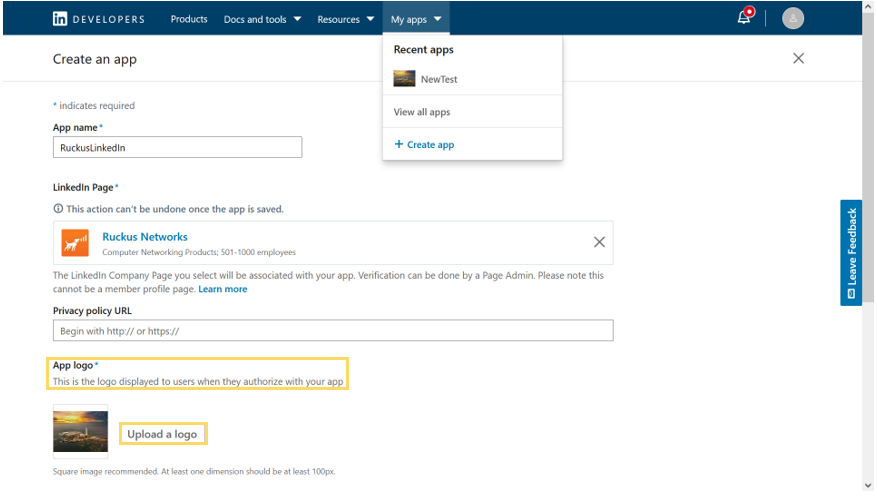Open the Leave Feedback side tab
Screen dimensions: 877x497
tap(851, 253)
